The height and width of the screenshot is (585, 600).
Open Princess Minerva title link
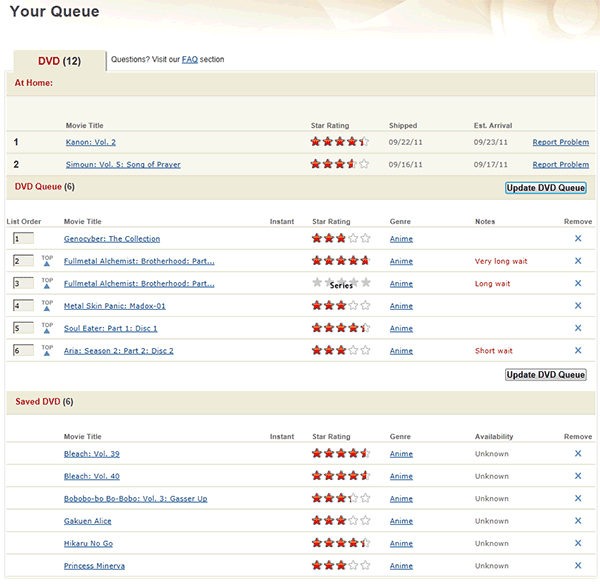tap(94, 566)
